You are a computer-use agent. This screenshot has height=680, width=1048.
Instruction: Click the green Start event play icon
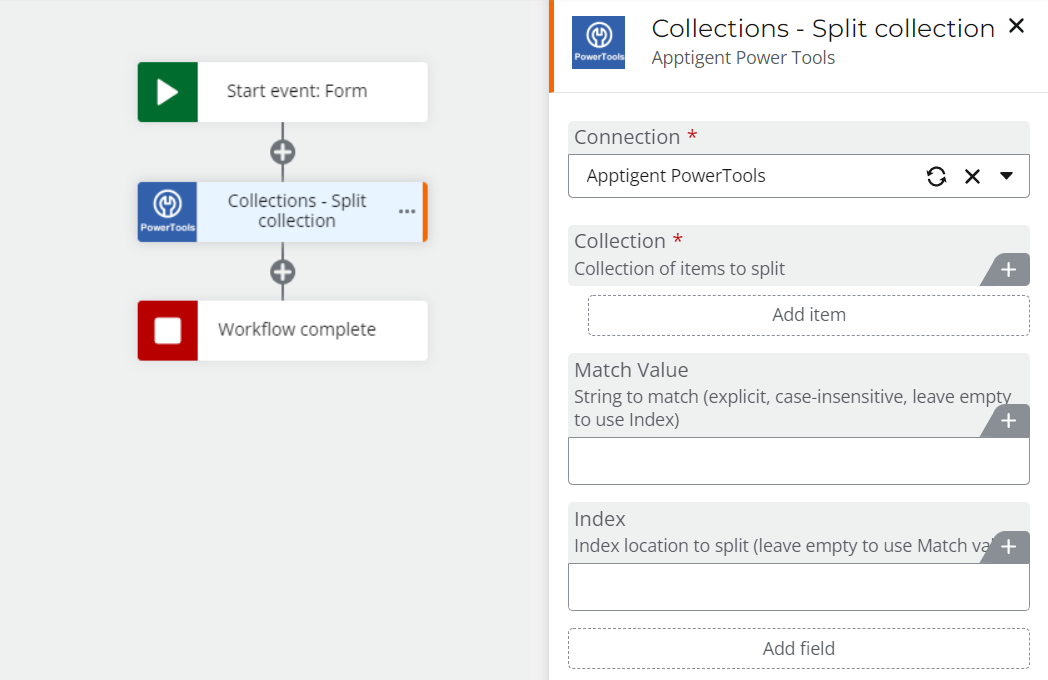point(167,91)
